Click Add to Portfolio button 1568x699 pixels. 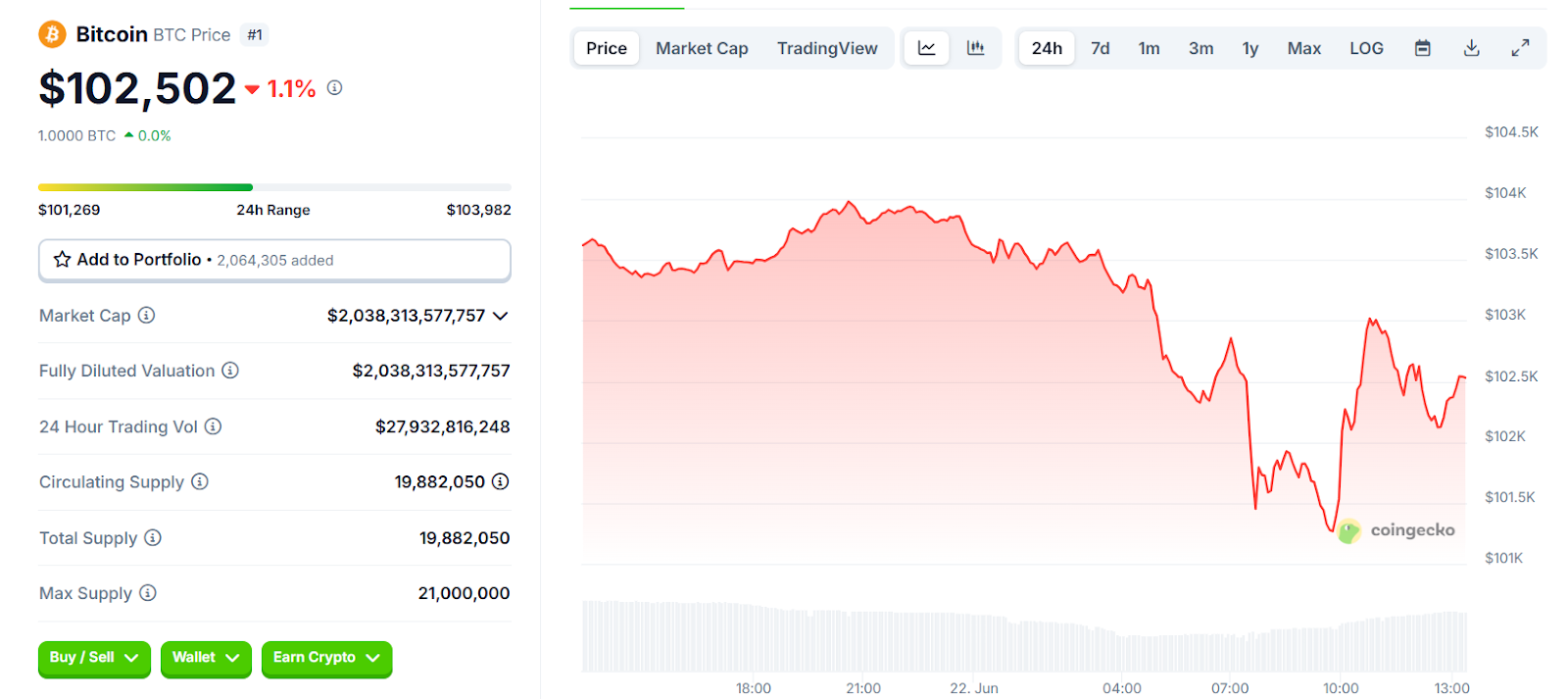click(x=274, y=260)
